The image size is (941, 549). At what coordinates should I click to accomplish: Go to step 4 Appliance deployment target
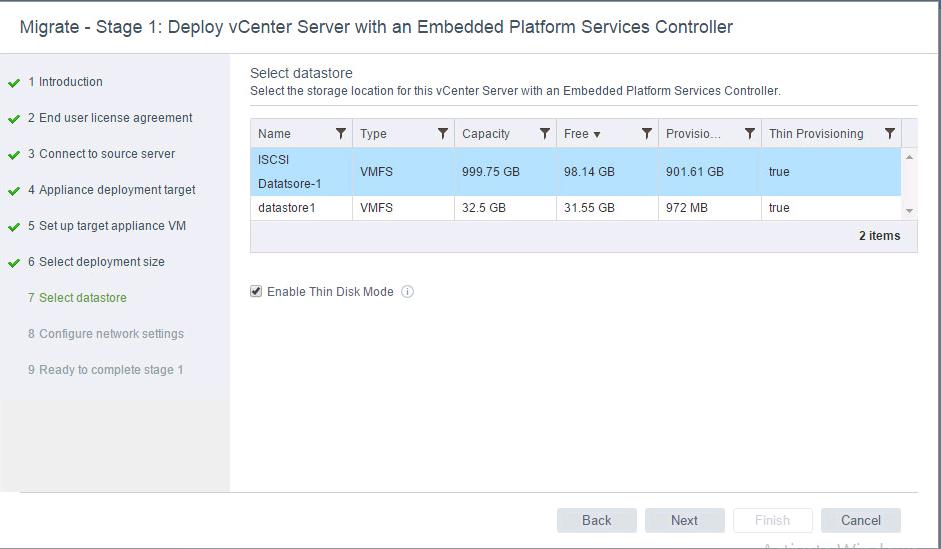112,190
